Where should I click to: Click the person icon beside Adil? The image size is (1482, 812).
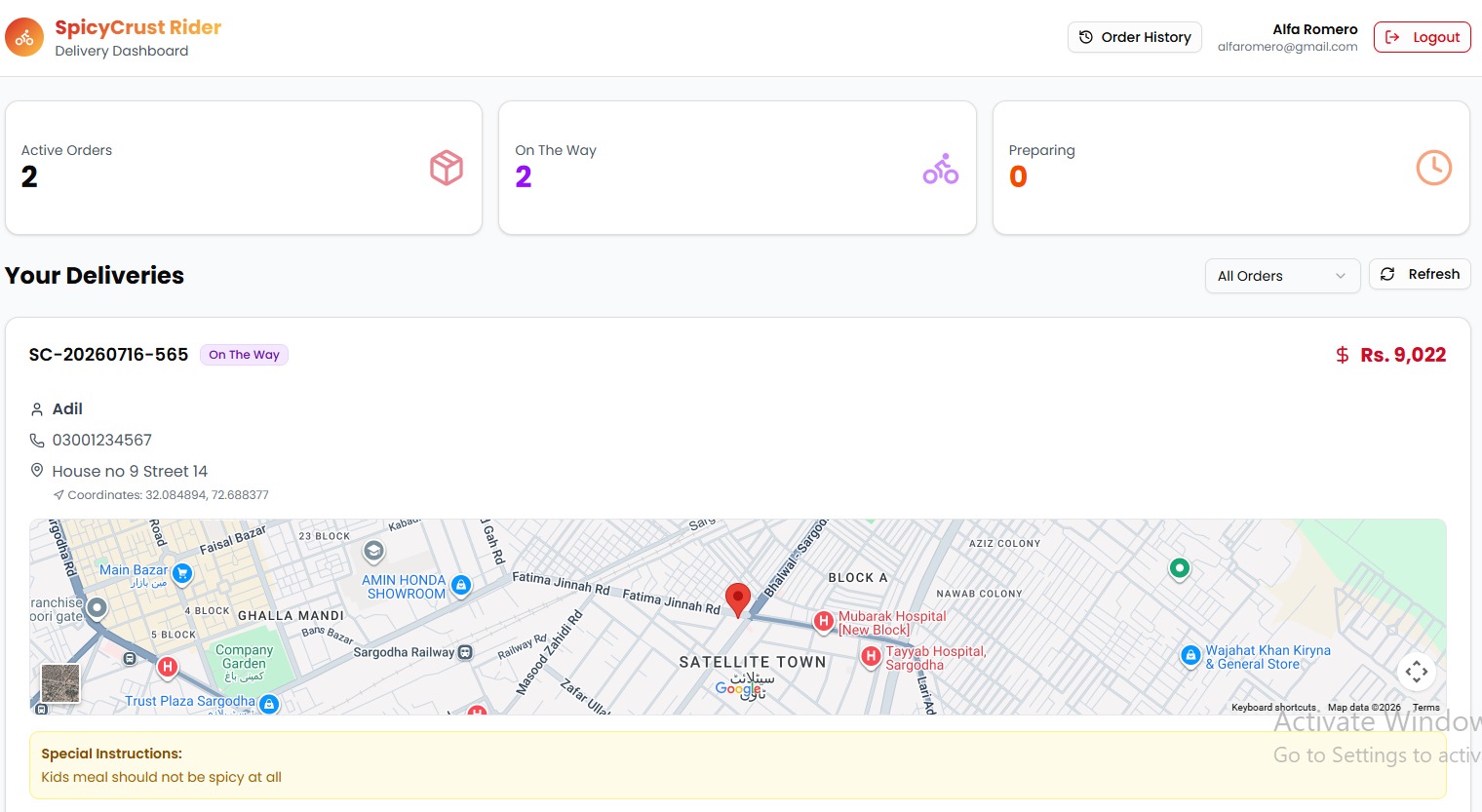[37, 409]
